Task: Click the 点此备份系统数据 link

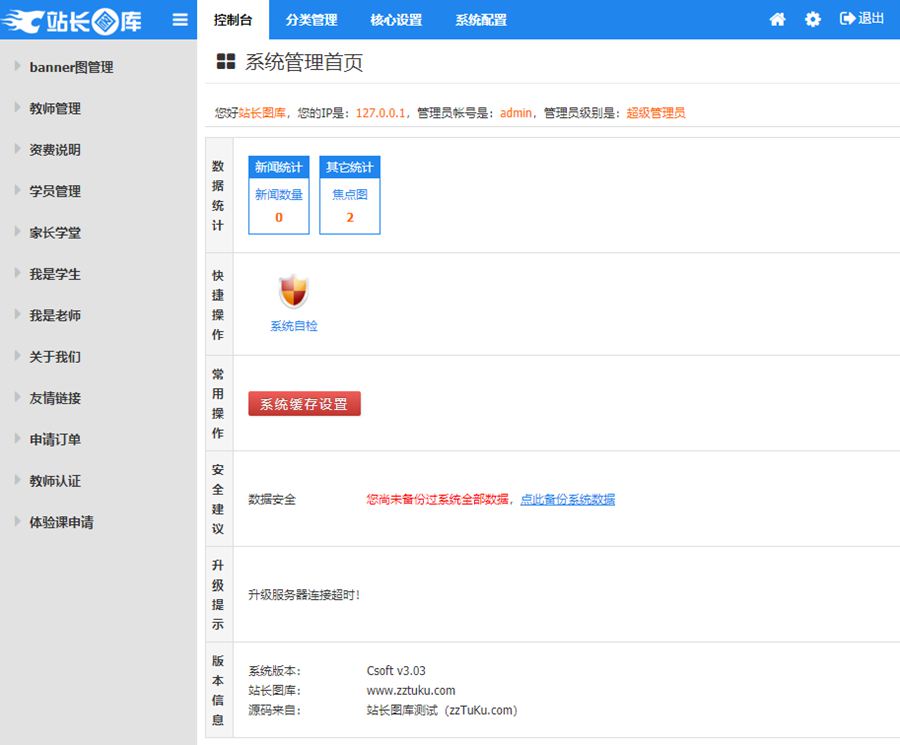Action: click(x=567, y=500)
